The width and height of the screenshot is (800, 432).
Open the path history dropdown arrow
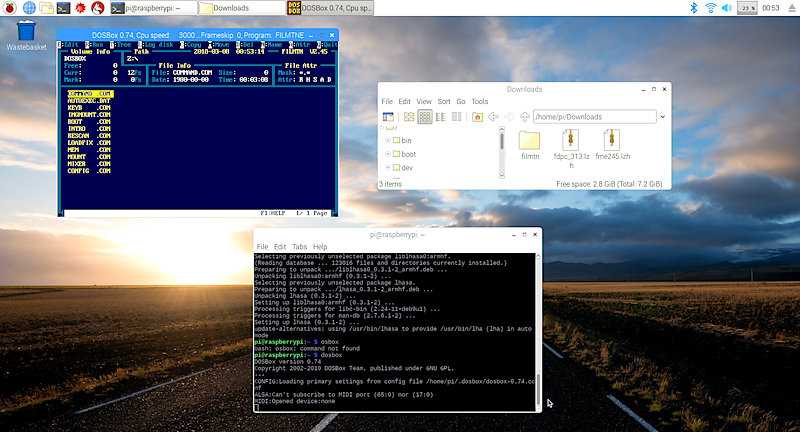point(663,117)
